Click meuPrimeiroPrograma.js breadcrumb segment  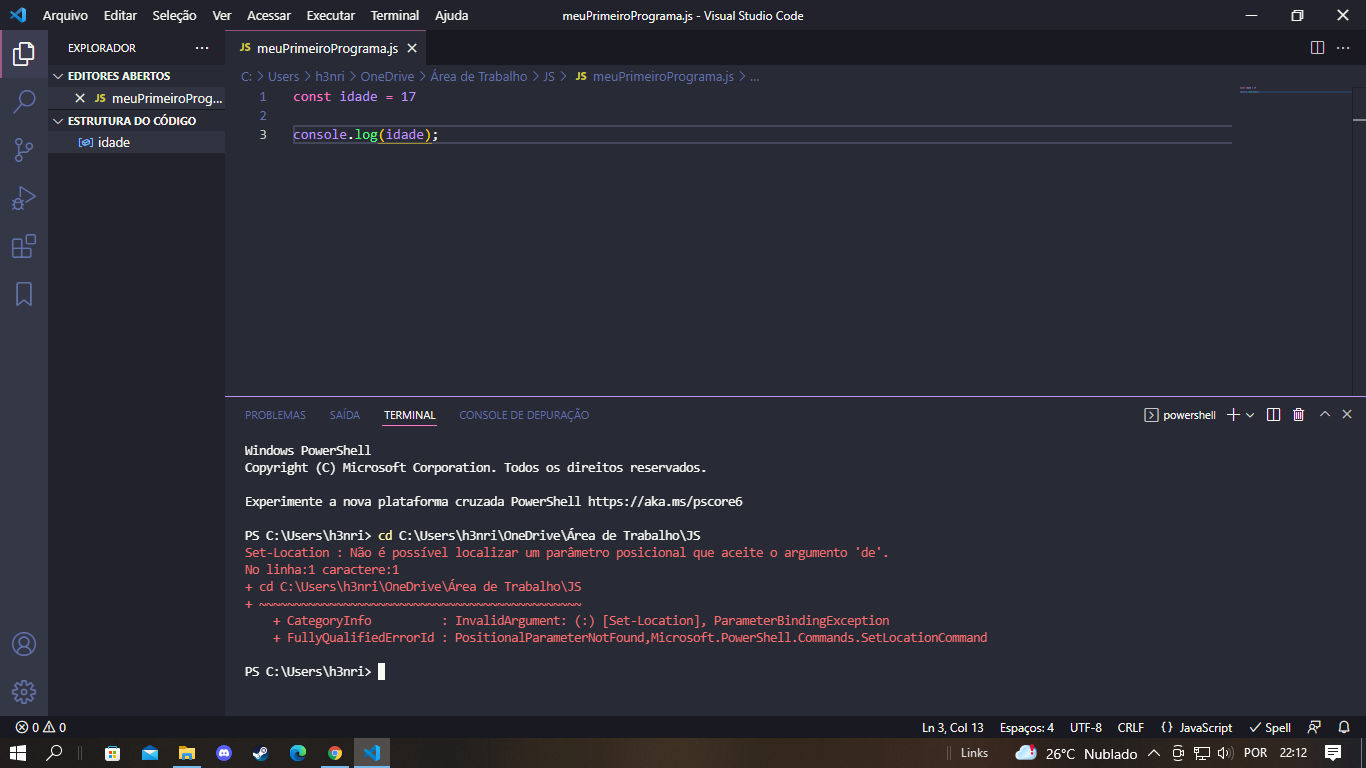pos(655,76)
